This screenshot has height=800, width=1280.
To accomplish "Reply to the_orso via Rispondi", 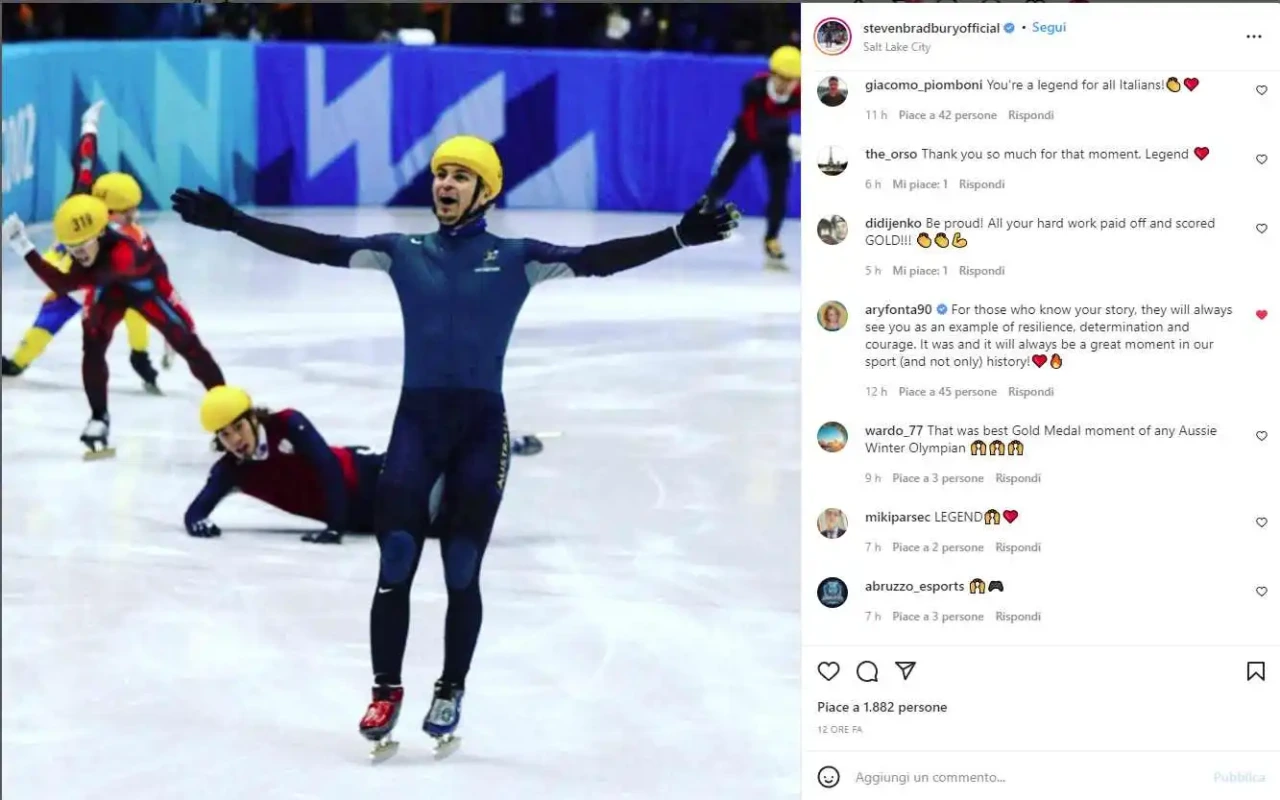I will tap(981, 184).
